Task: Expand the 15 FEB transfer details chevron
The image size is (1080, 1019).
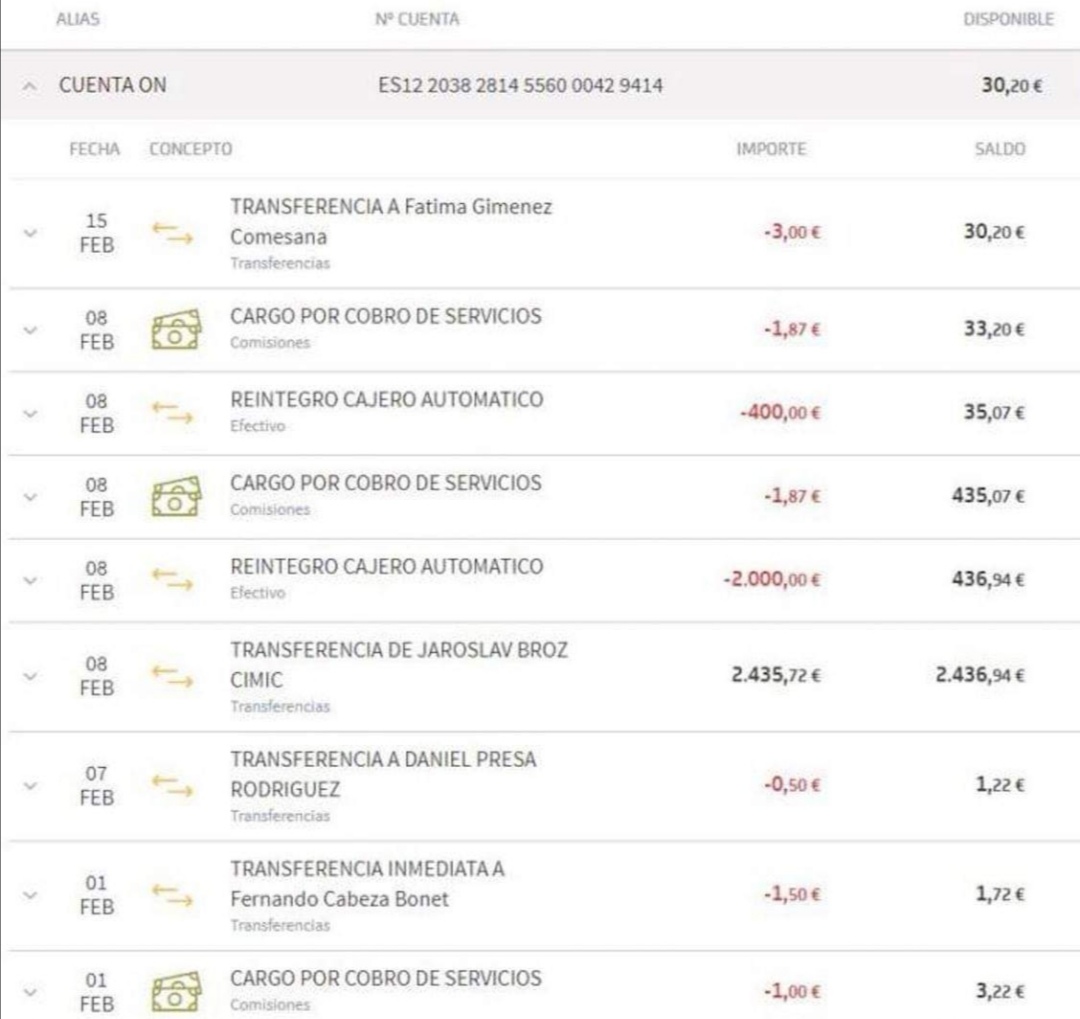Action: 31,233
